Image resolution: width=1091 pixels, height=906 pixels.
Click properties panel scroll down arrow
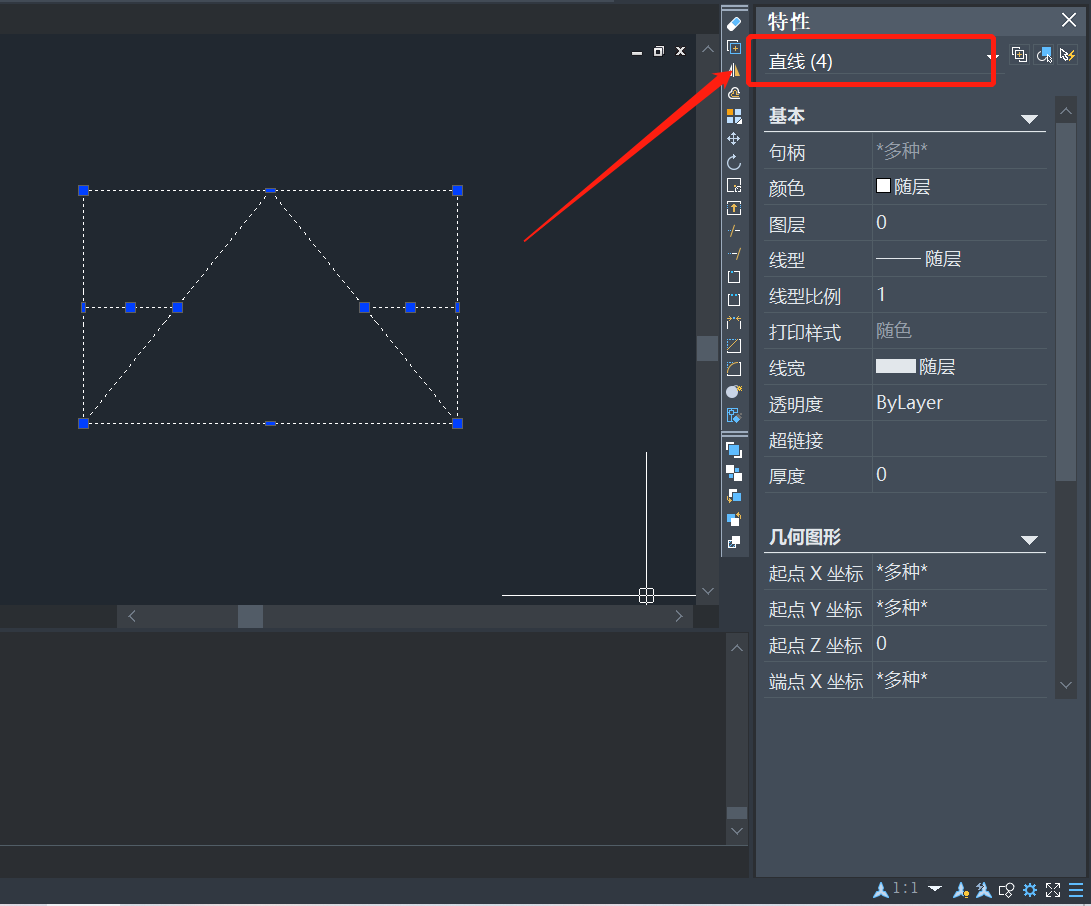[x=1066, y=685]
